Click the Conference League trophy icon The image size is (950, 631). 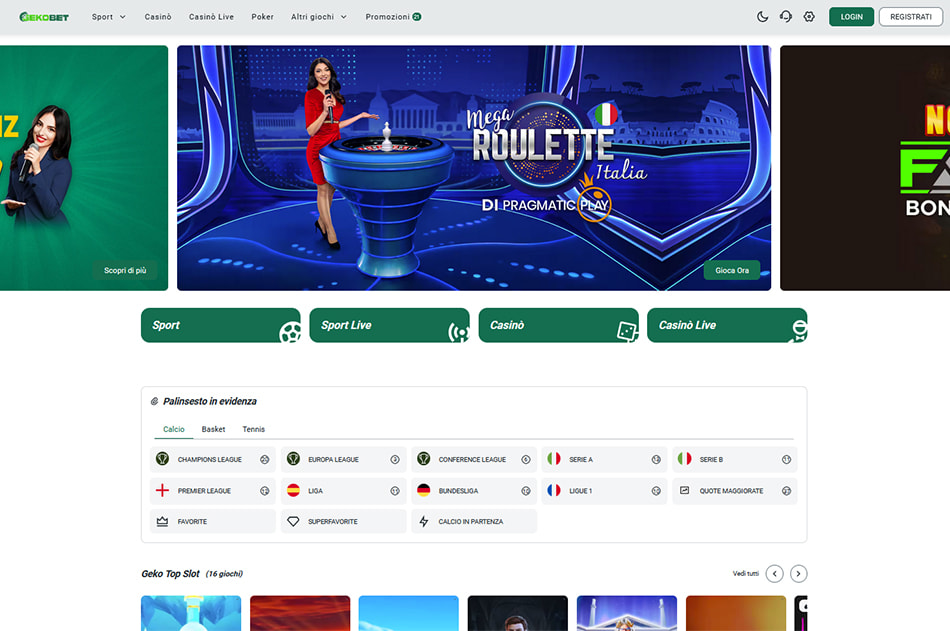coord(424,459)
